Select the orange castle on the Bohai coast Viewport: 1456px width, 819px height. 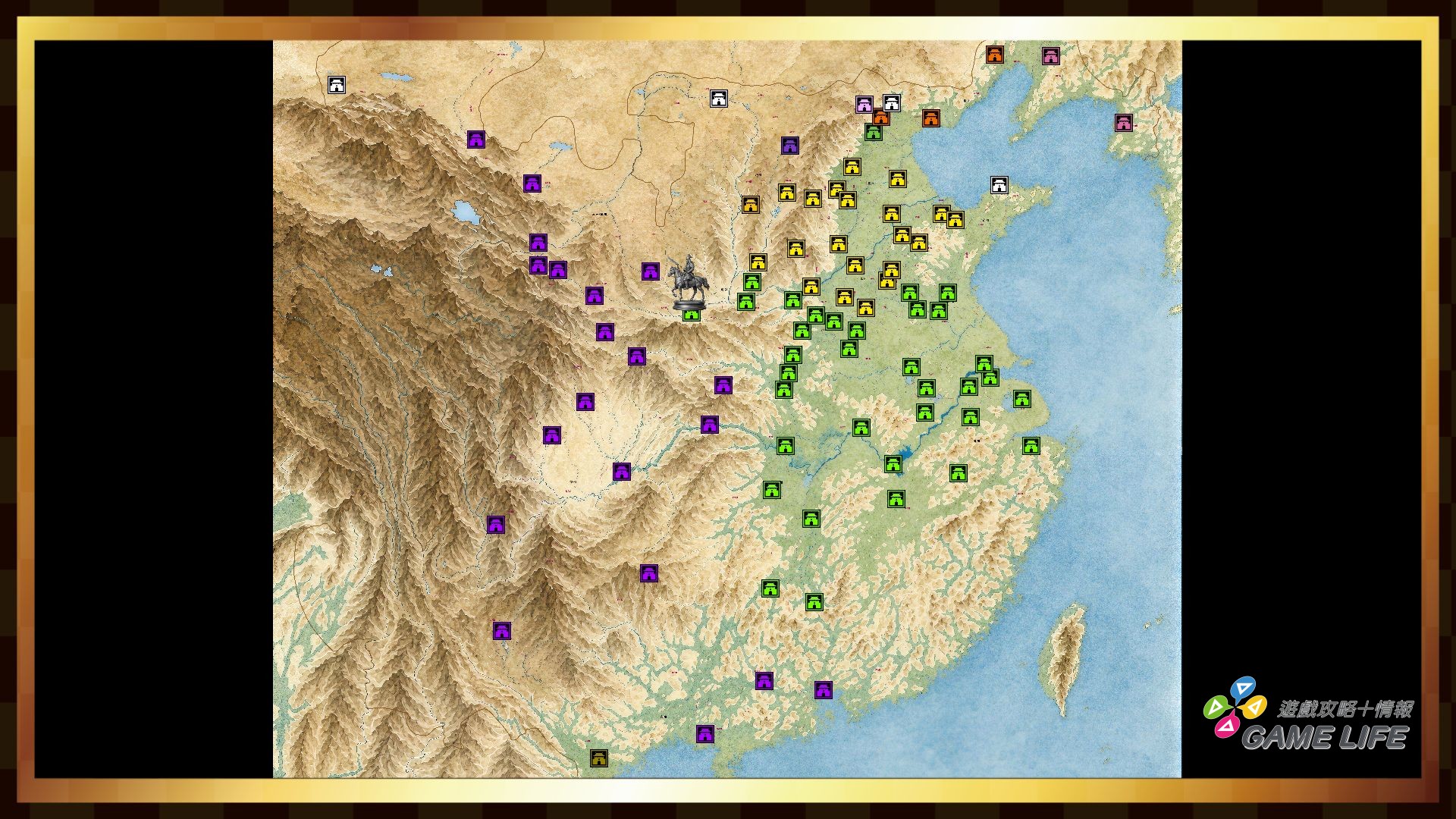coord(931,118)
